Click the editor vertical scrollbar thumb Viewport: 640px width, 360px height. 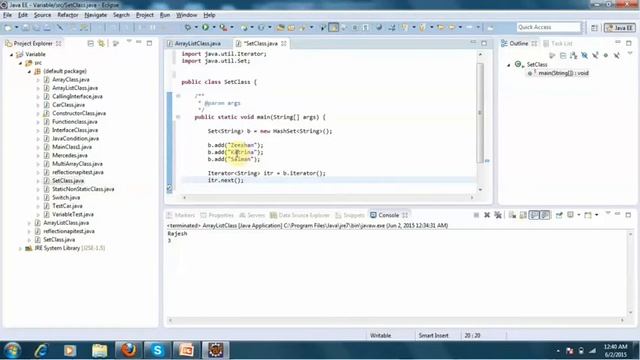[480, 112]
